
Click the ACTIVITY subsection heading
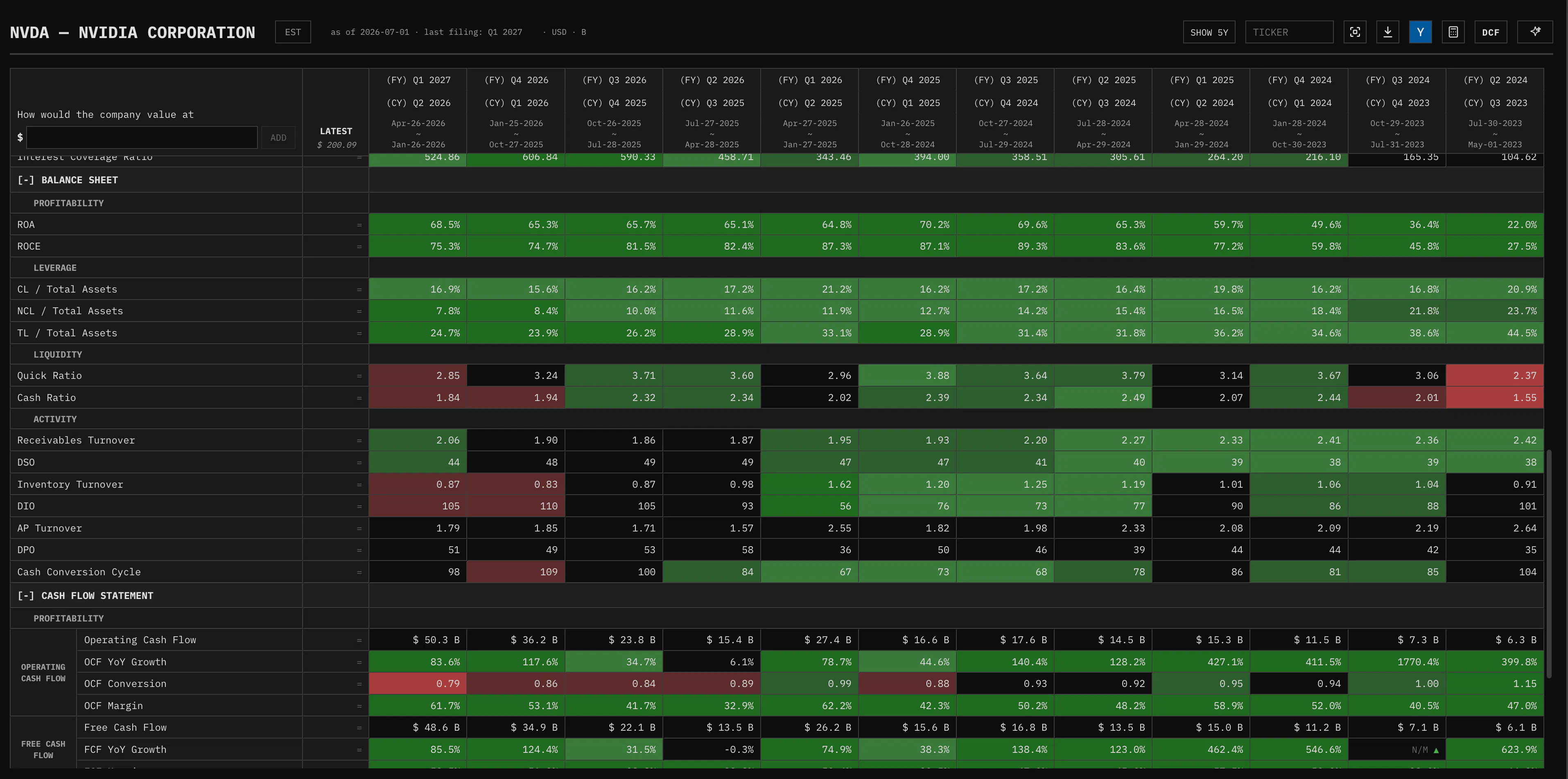[55, 419]
